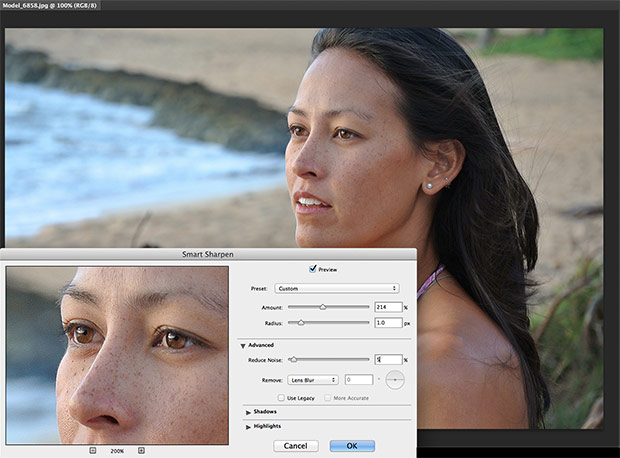The height and width of the screenshot is (458, 620).
Task: Click the Amount slider handle
Action: (322, 307)
